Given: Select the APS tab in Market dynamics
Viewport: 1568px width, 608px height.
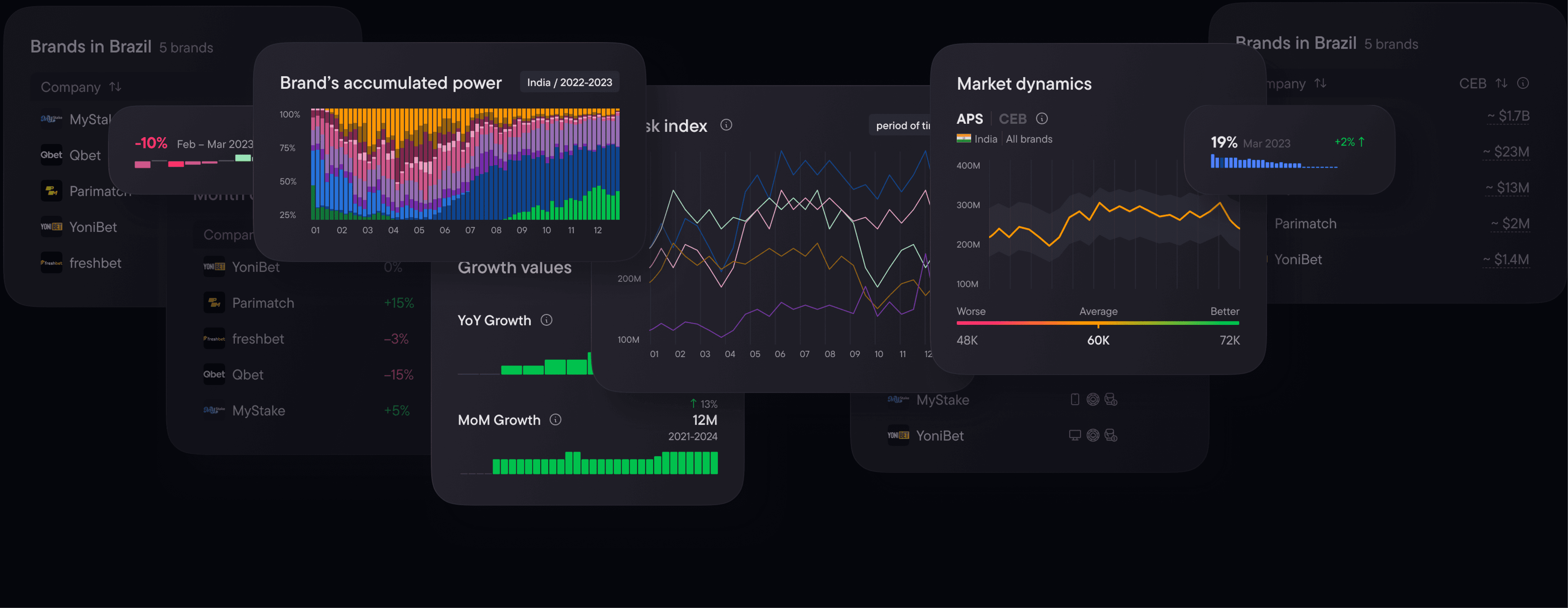Looking at the screenshot, I should point(970,118).
